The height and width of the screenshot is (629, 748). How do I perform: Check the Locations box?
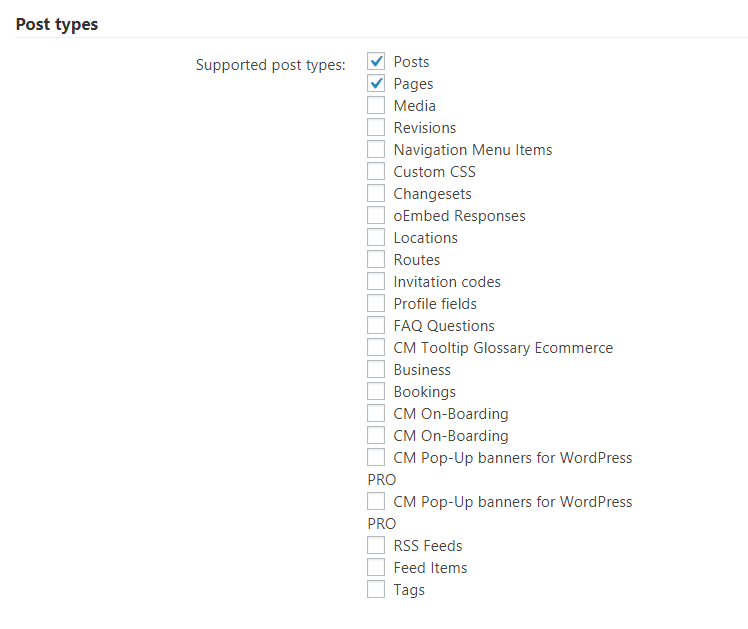coord(376,238)
